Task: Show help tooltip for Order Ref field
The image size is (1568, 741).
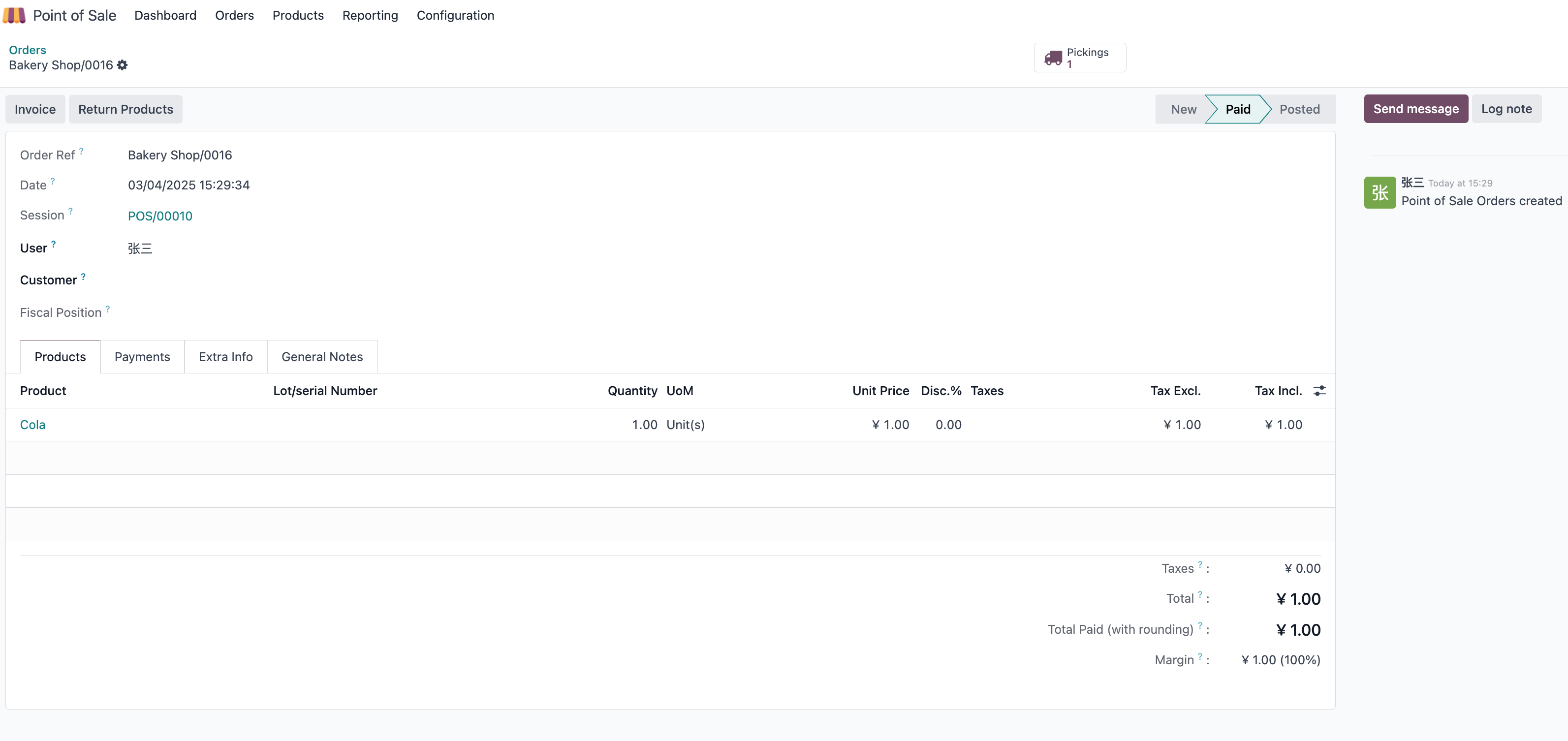Action: click(81, 151)
